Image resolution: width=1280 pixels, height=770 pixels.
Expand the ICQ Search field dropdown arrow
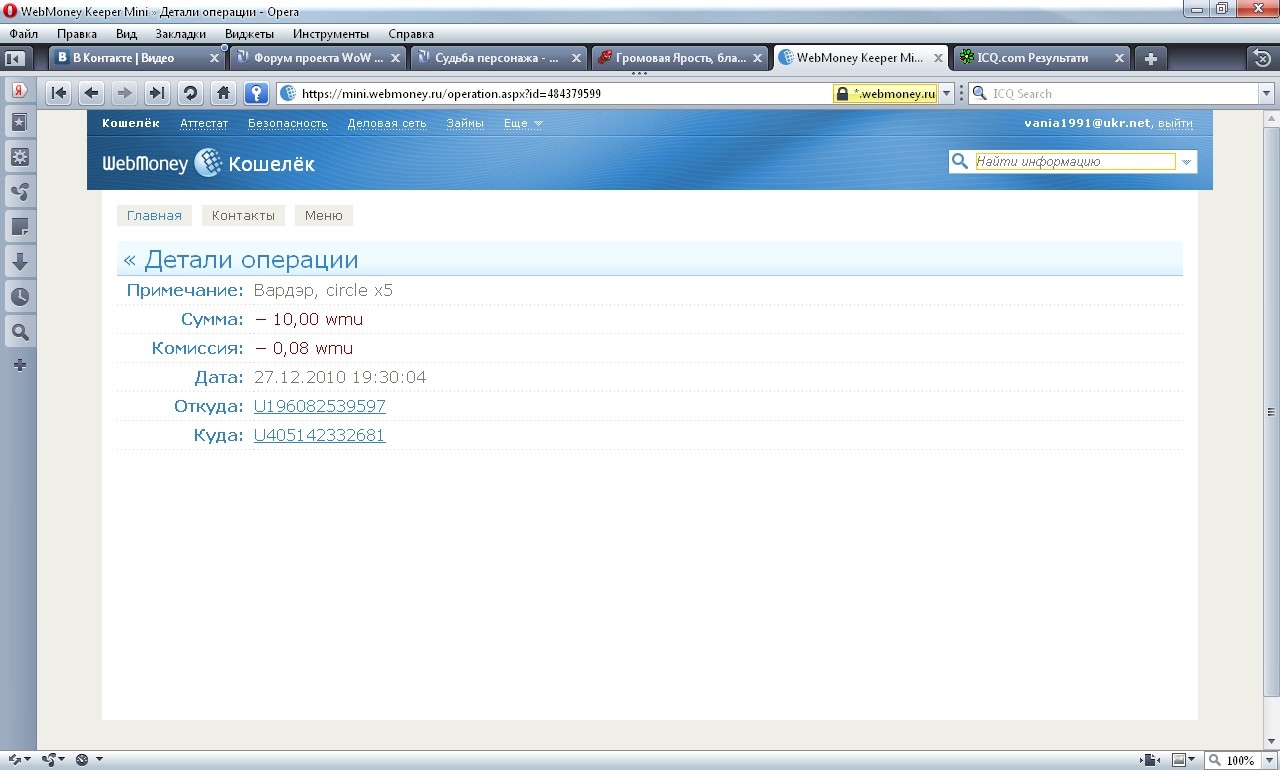click(1264, 94)
